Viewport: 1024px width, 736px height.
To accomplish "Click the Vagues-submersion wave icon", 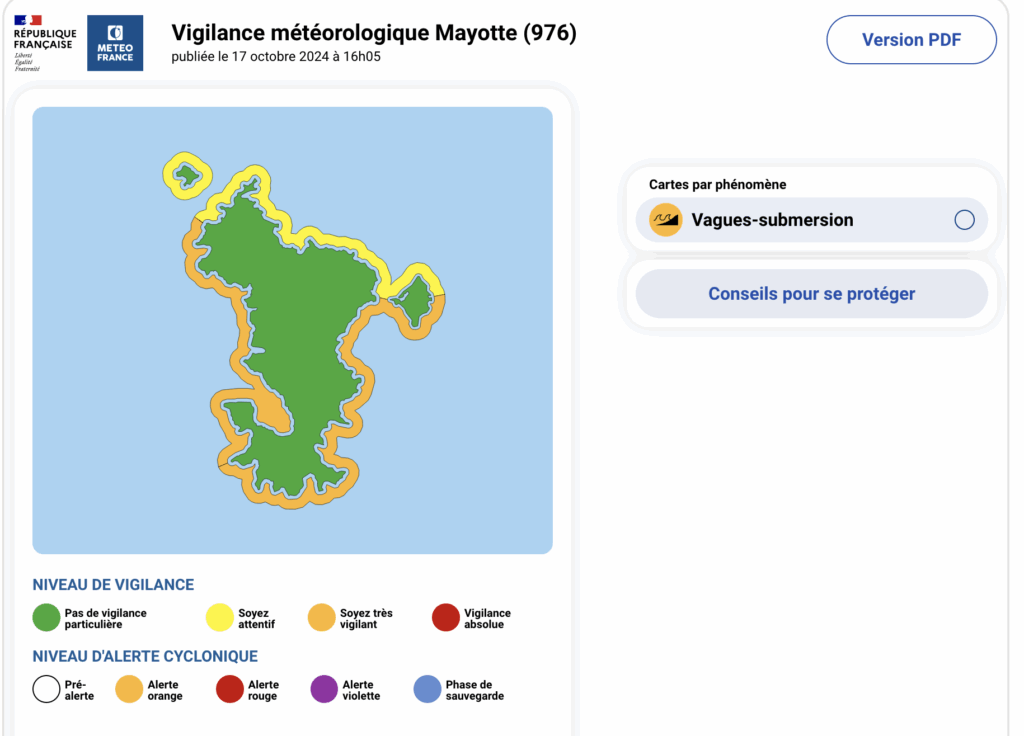I will coord(665,220).
